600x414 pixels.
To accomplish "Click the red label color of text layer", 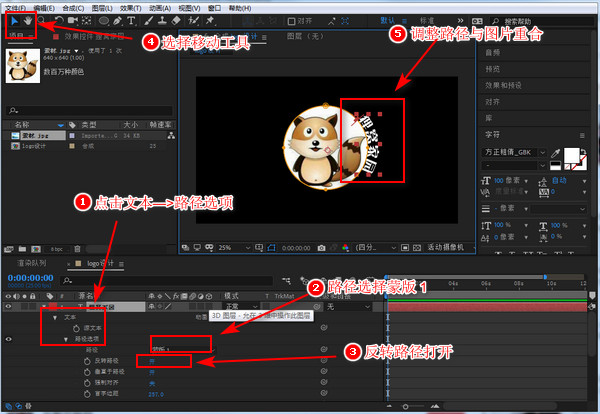I will [x=52, y=306].
